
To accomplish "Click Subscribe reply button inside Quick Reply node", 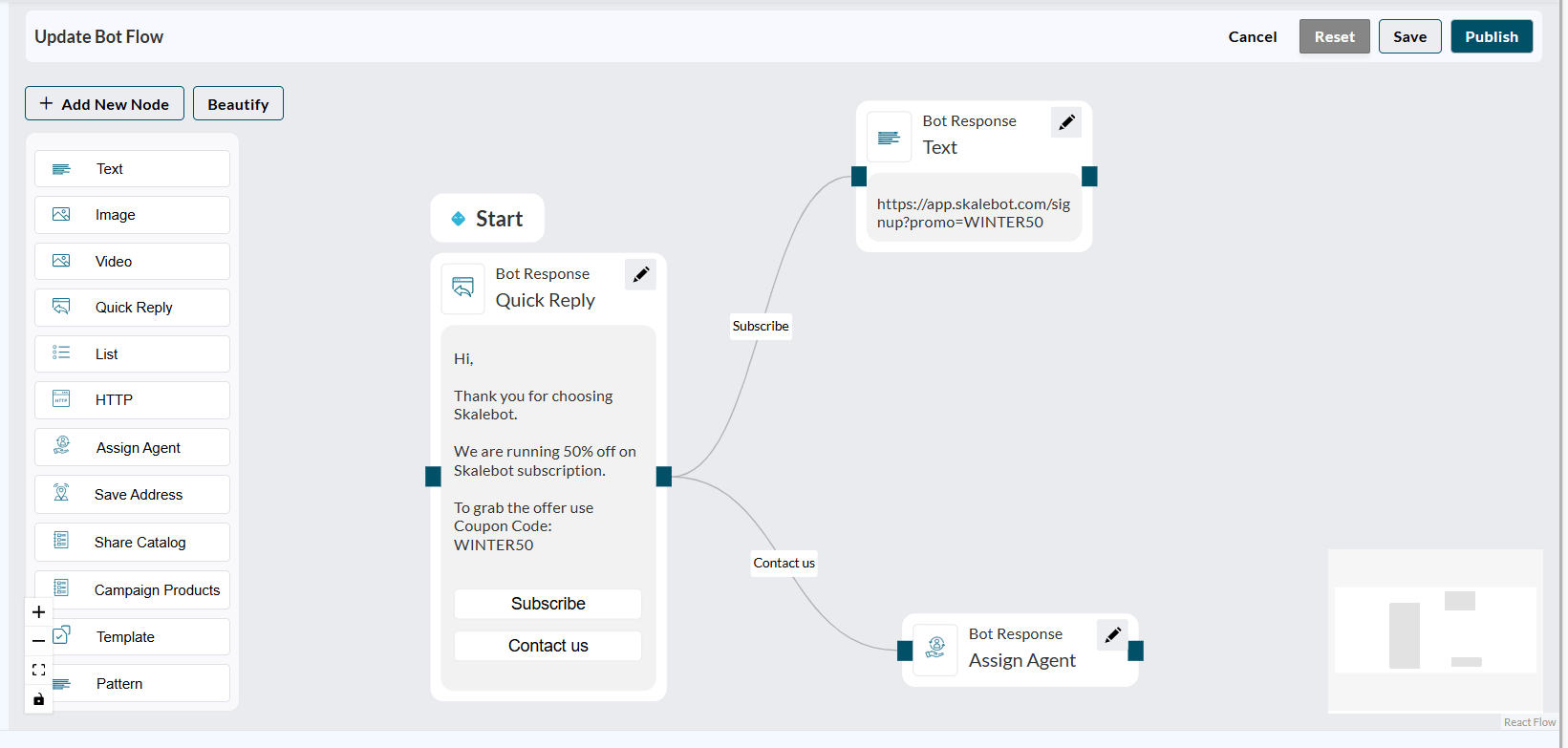I will click(548, 604).
